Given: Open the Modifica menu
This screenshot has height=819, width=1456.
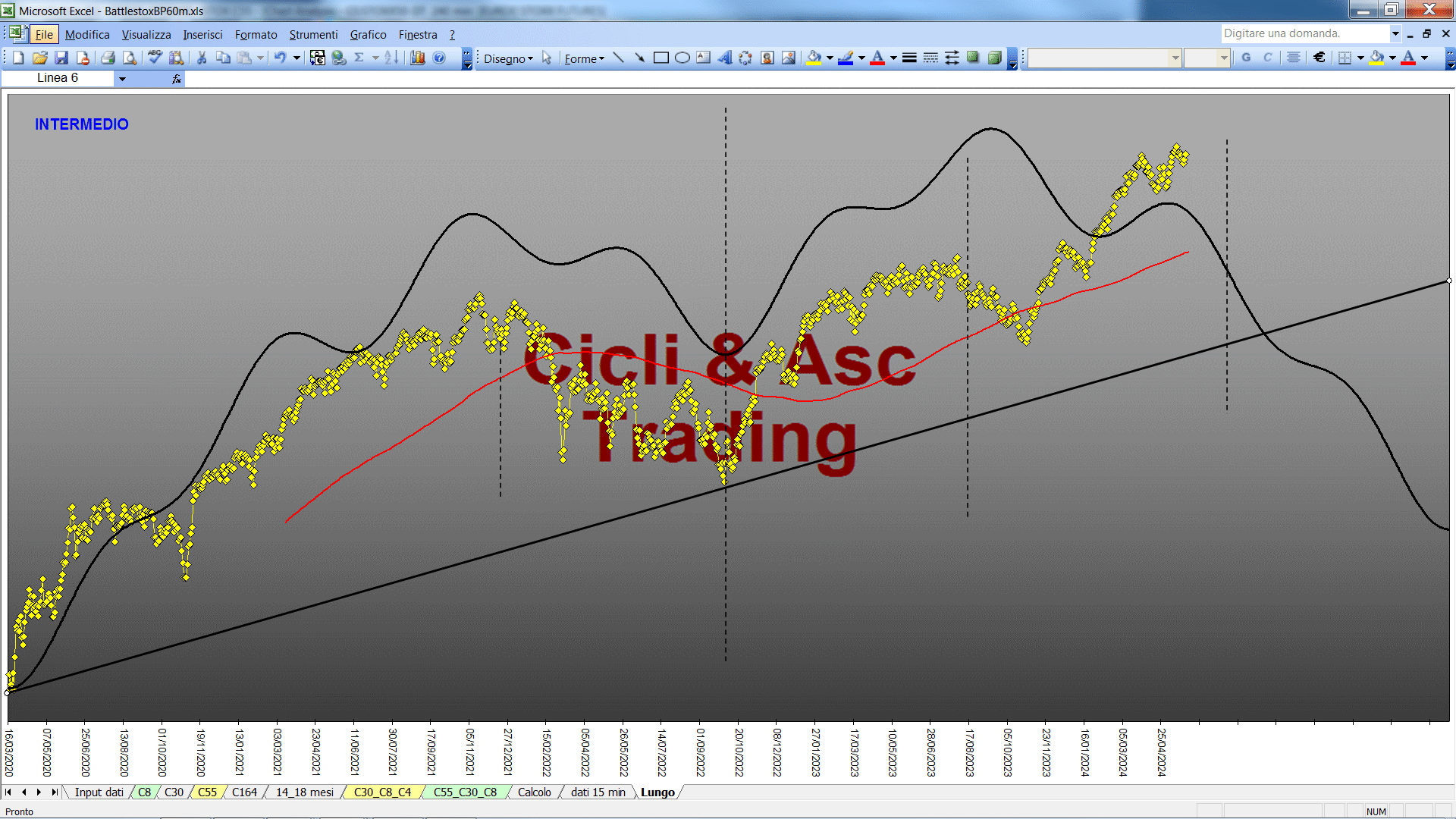Looking at the screenshot, I should 87,35.
